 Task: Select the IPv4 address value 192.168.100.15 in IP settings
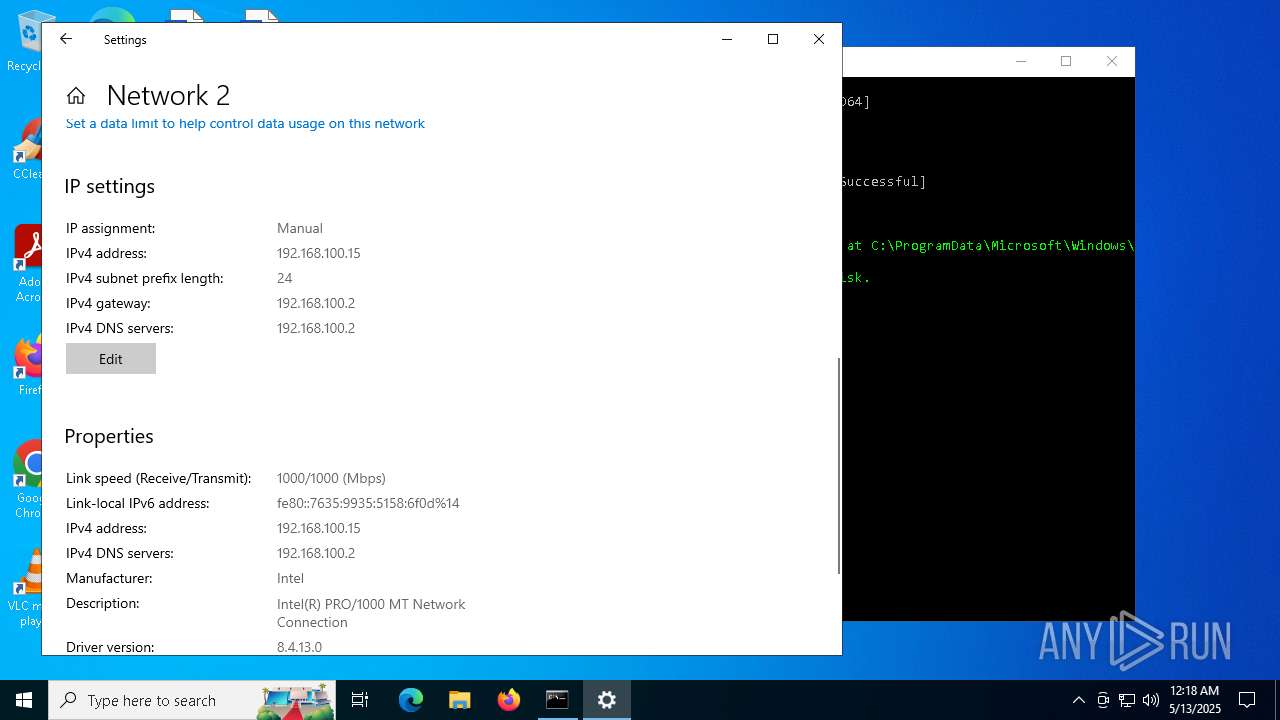coord(318,253)
